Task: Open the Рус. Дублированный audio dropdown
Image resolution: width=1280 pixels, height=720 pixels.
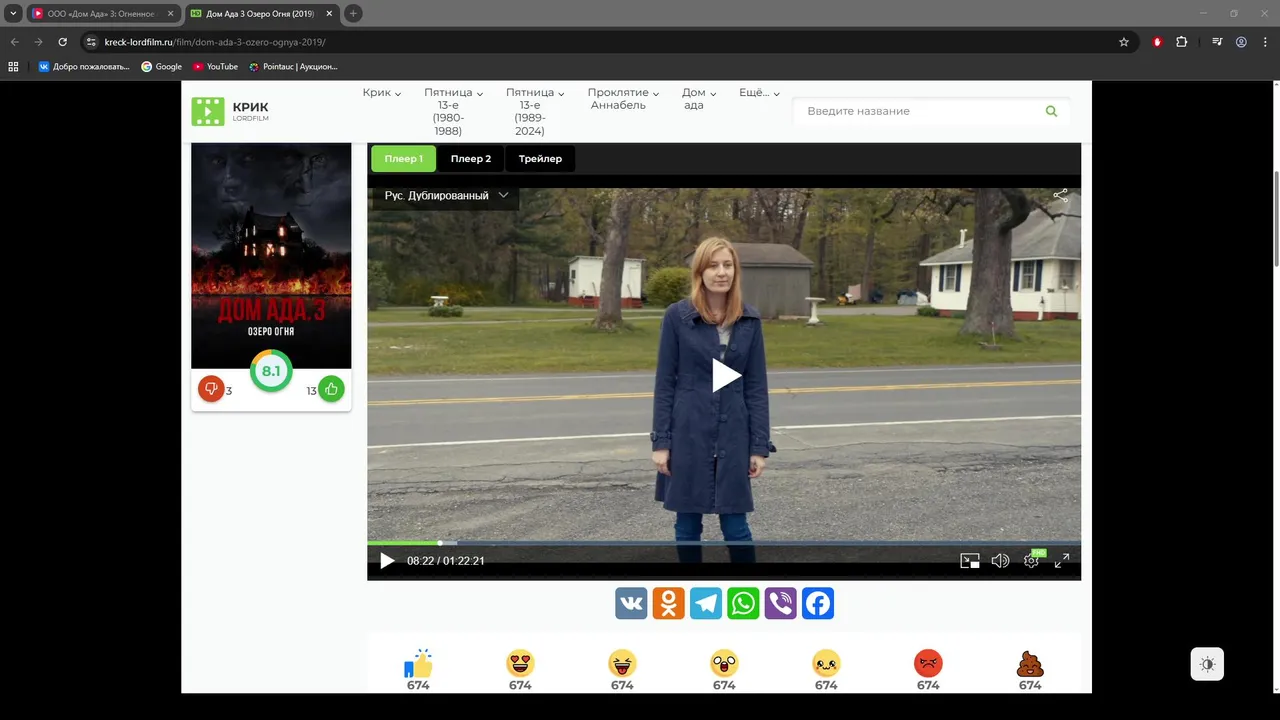Action: tap(447, 195)
